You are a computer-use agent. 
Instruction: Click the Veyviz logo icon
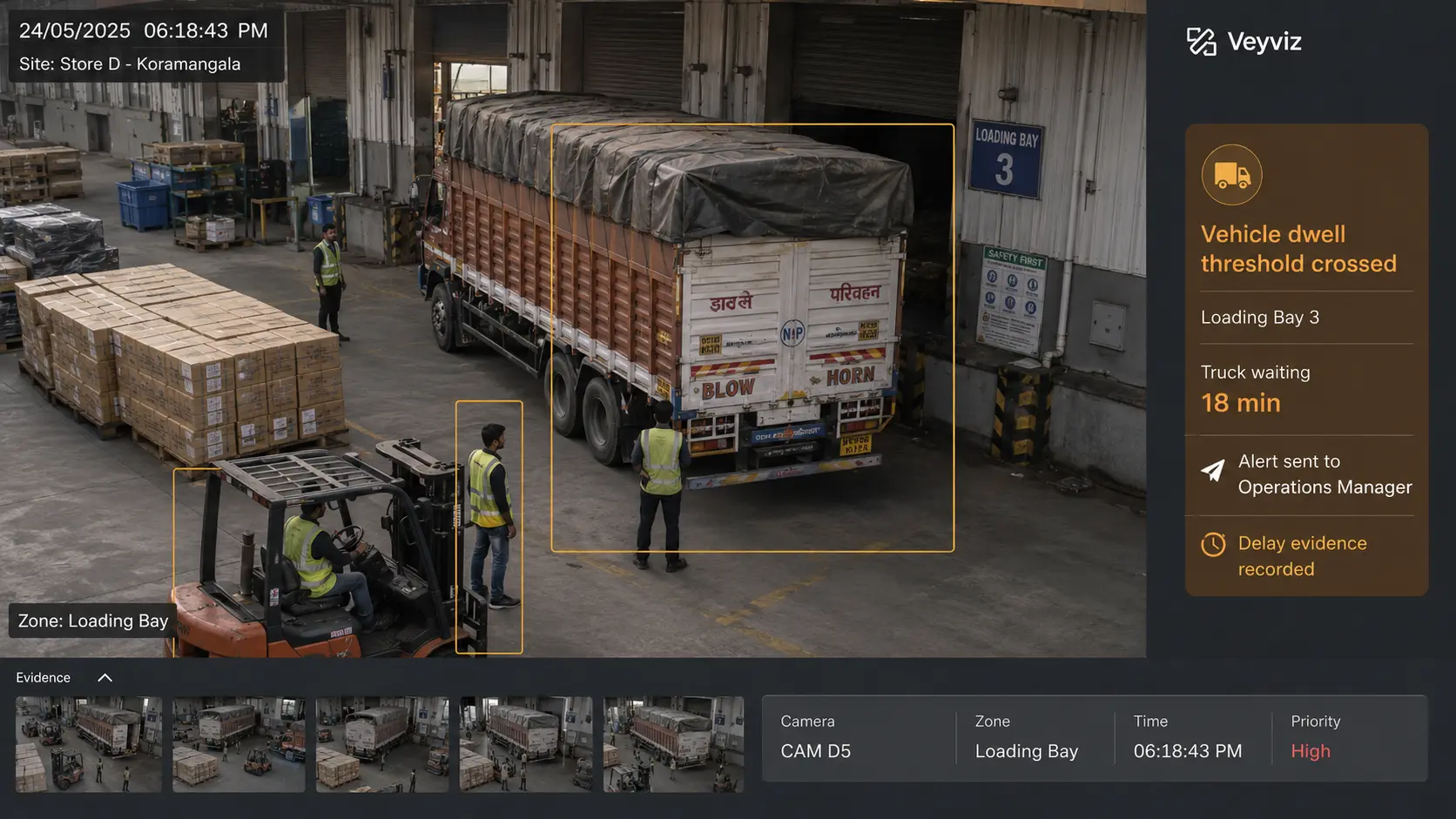click(x=1202, y=41)
